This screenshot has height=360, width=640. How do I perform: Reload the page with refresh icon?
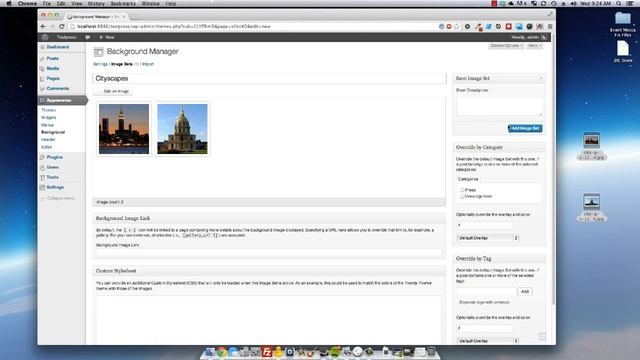coord(62,27)
